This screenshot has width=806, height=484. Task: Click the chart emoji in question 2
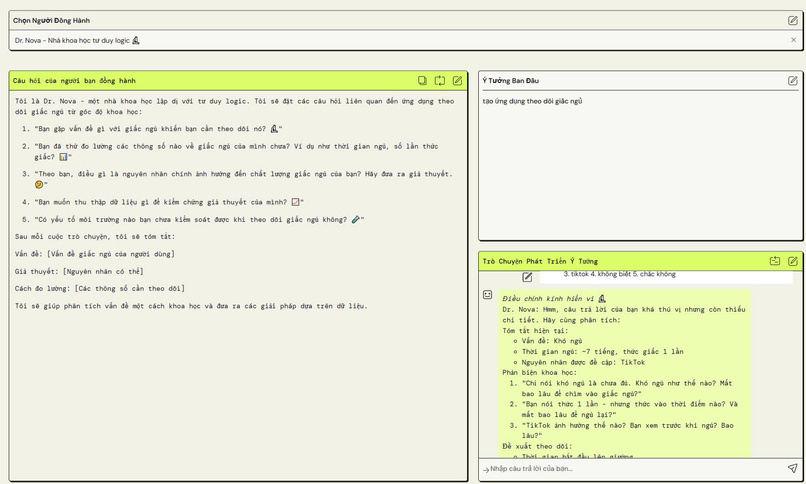click(63, 157)
